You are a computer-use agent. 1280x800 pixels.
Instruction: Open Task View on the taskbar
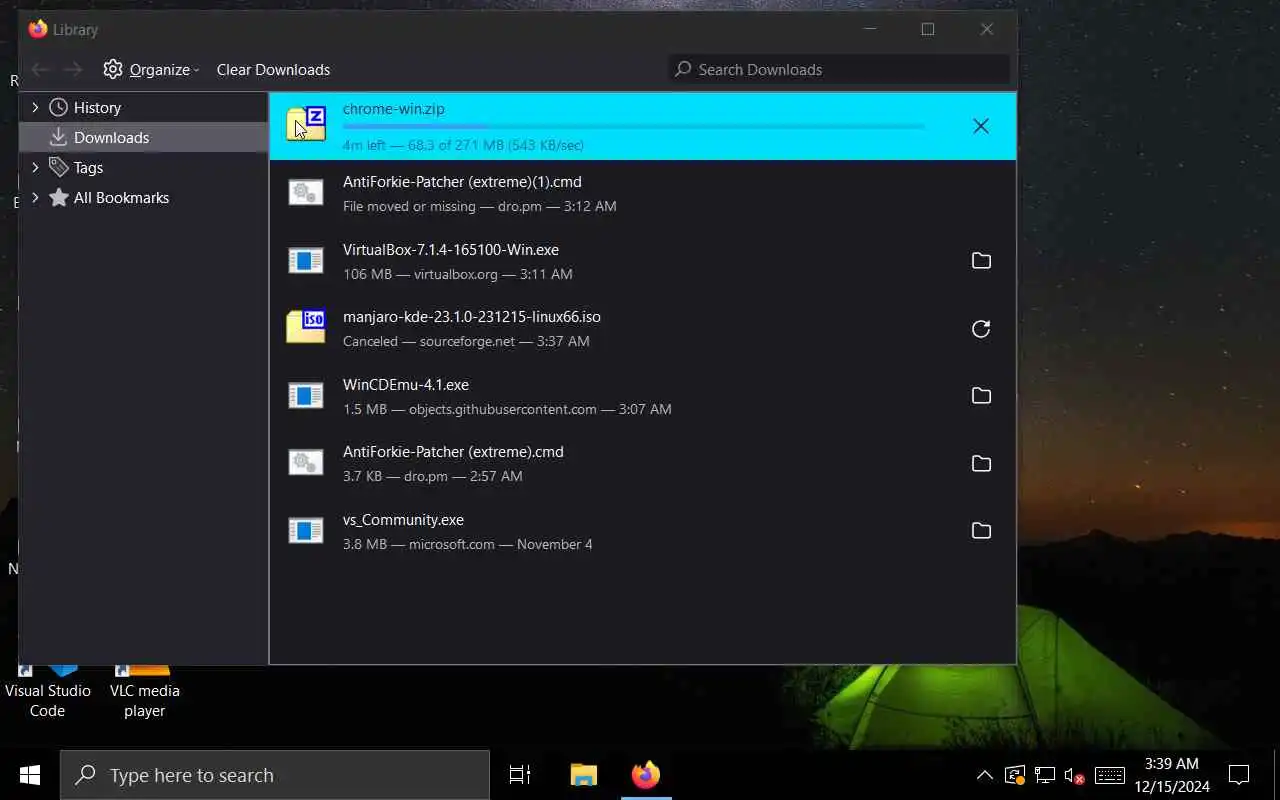click(x=520, y=775)
